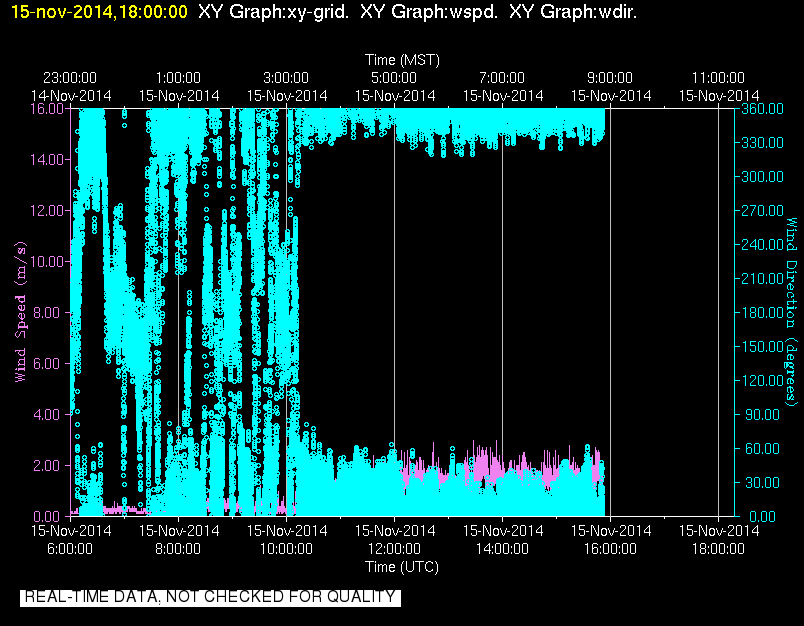Image resolution: width=804 pixels, height=626 pixels.
Task: Click the REAL-TIME DATA quality notice
Action: (x=210, y=597)
